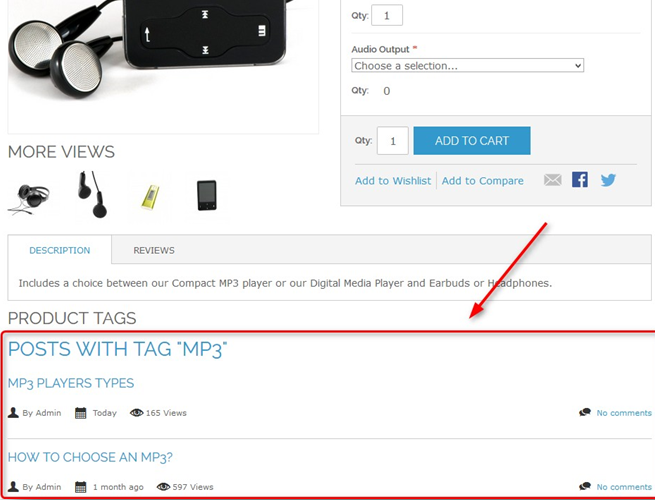This screenshot has width=655, height=500.
Task: Open the Reviews tab
Action: (x=154, y=250)
